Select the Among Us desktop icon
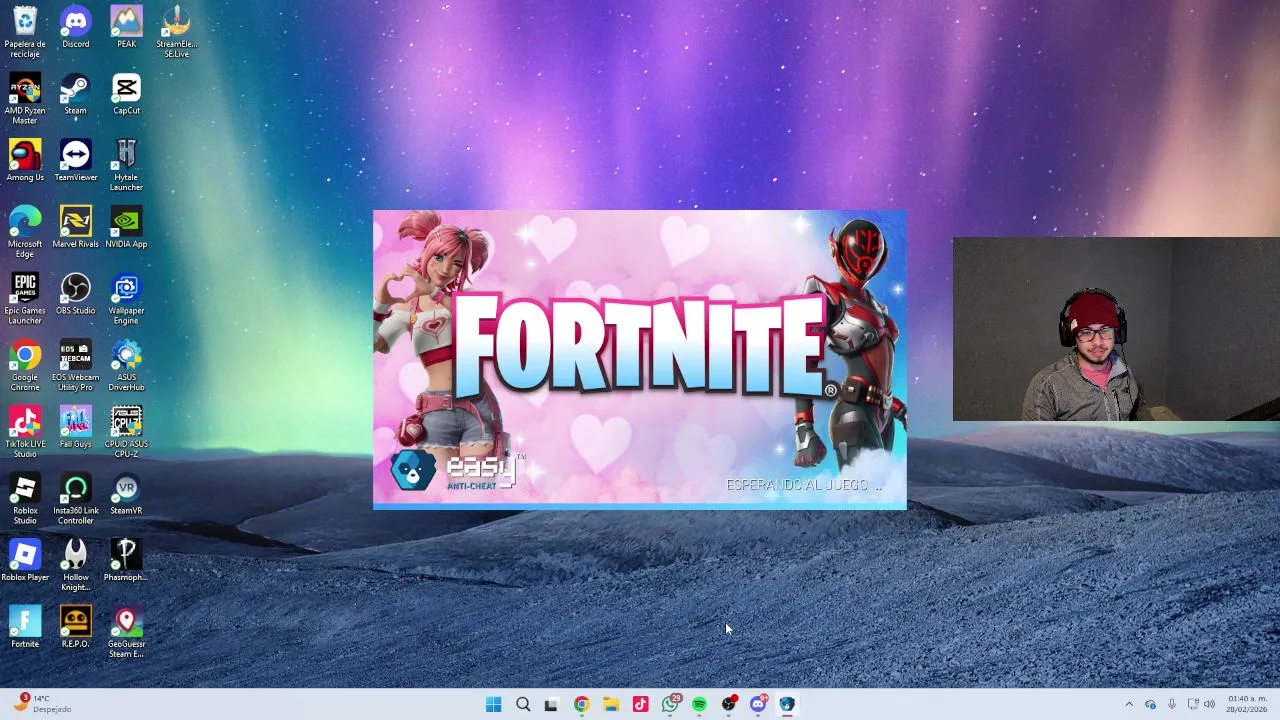This screenshot has height=720, width=1280. coord(25,161)
